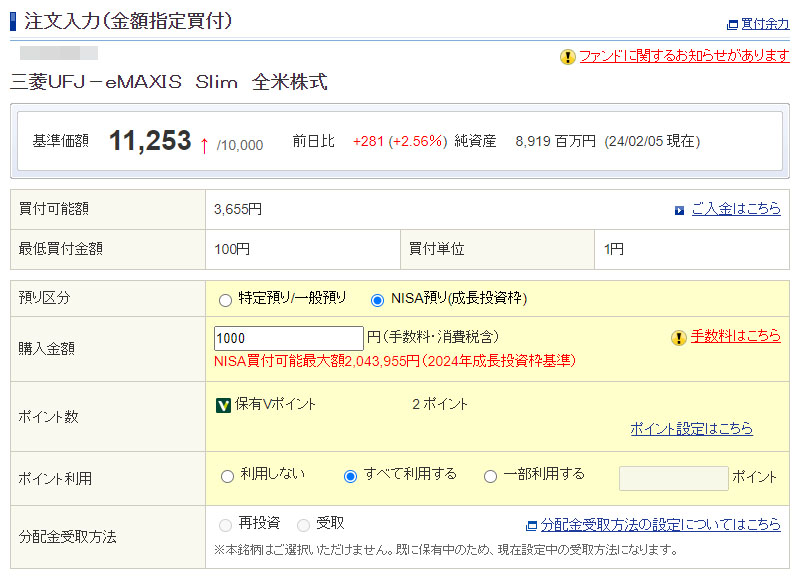Viewport: 800px width, 581px height.
Task: Open the ポイント設定はこちら link
Action: point(691,429)
